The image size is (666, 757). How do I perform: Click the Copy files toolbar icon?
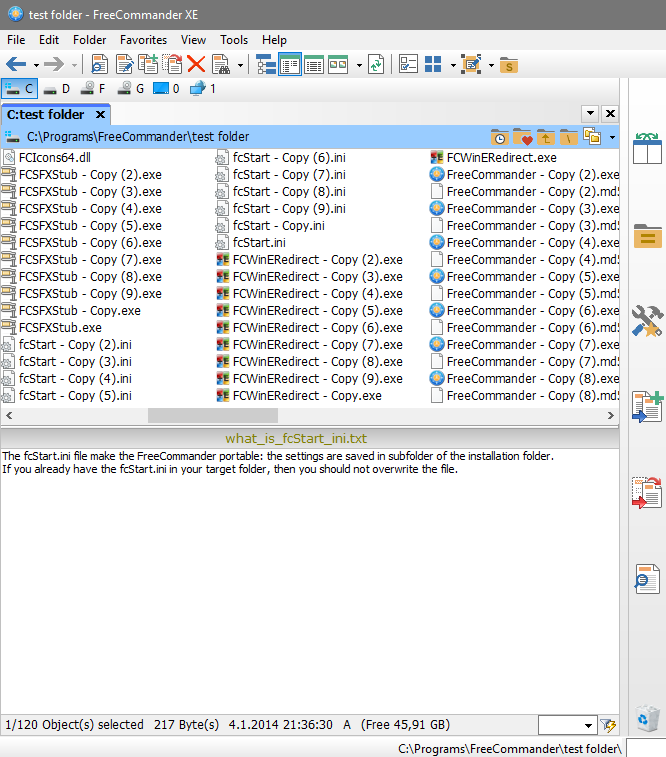point(148,64)
